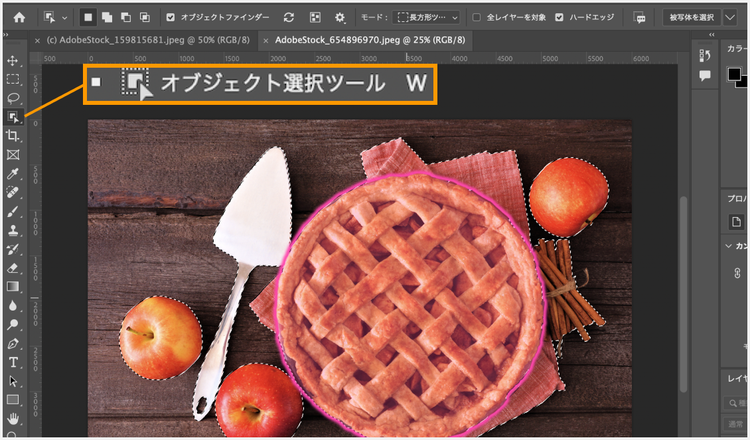Image resolution: width=750 pixels, height=440 pixels.
Task: Select the Gradient tool
Action: pos(13,286)
